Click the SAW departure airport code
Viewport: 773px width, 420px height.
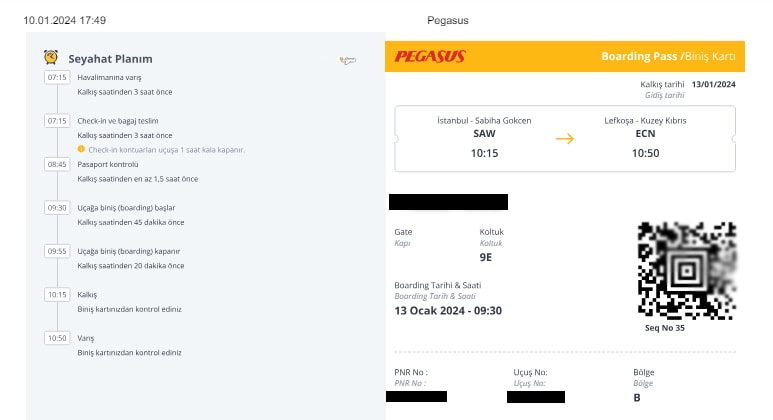[x=484, y=133]
